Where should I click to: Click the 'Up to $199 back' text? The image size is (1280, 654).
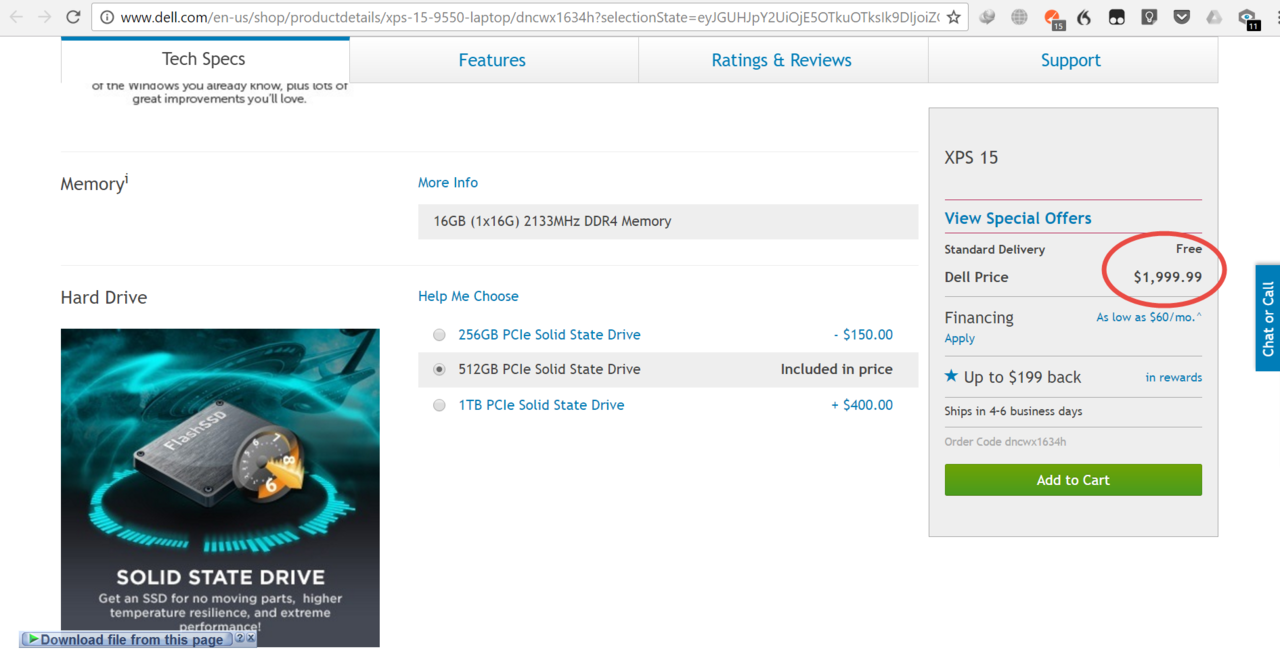pos(1023,377)
